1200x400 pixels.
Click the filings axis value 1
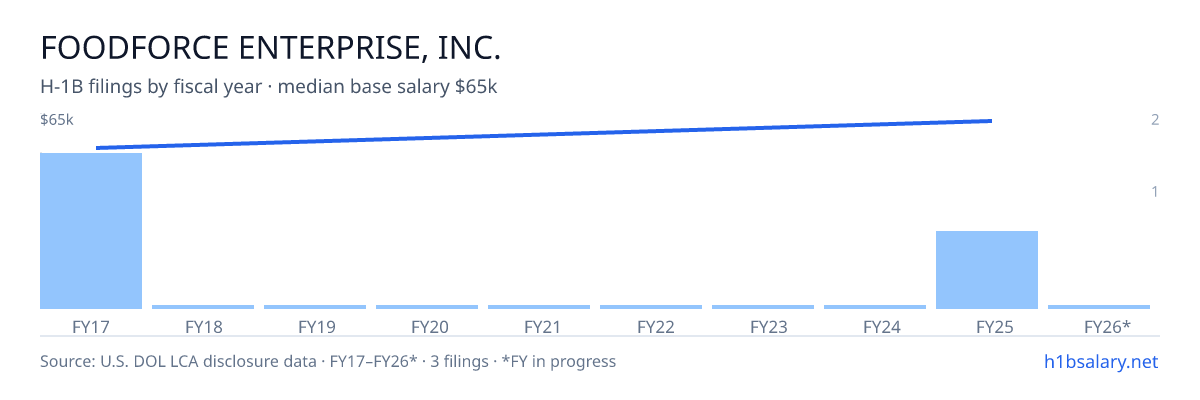coord(1155,191)
